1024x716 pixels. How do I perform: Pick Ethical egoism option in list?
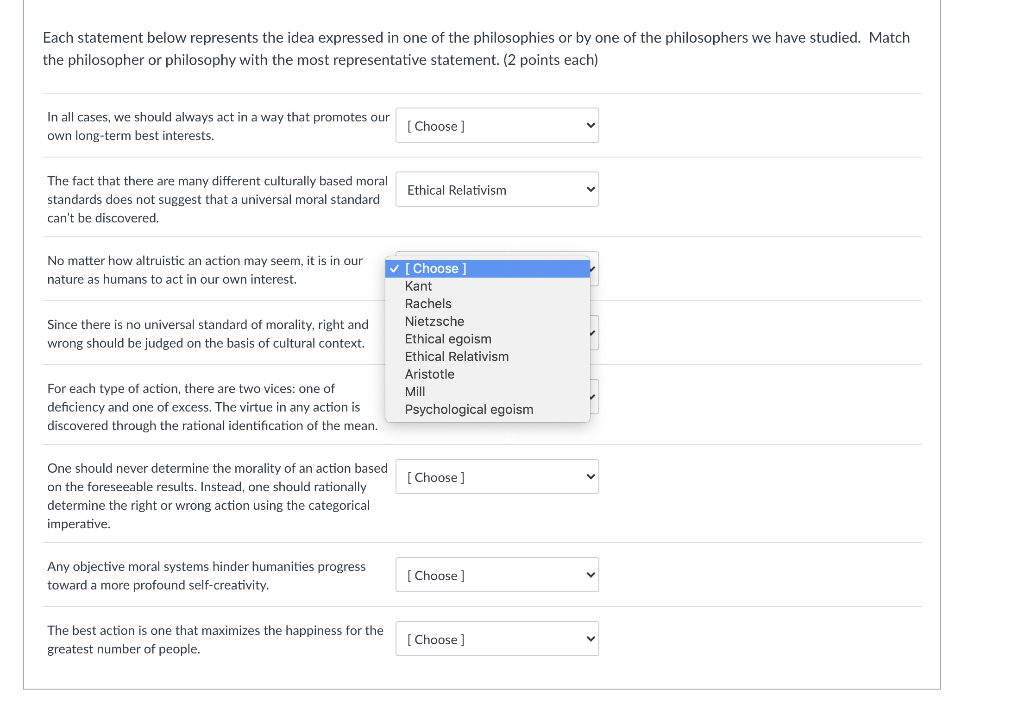[448, 339]
